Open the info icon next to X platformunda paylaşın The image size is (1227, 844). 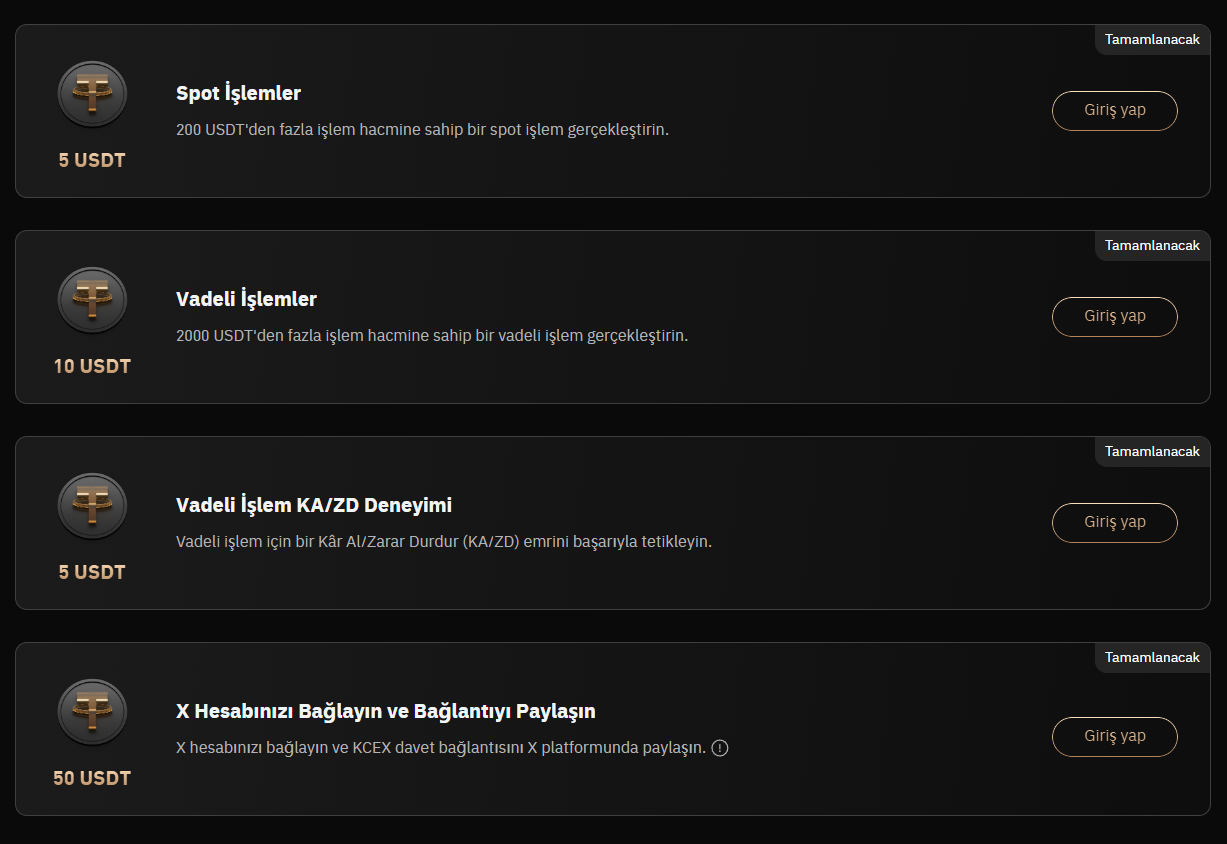(x=720, y=748)
